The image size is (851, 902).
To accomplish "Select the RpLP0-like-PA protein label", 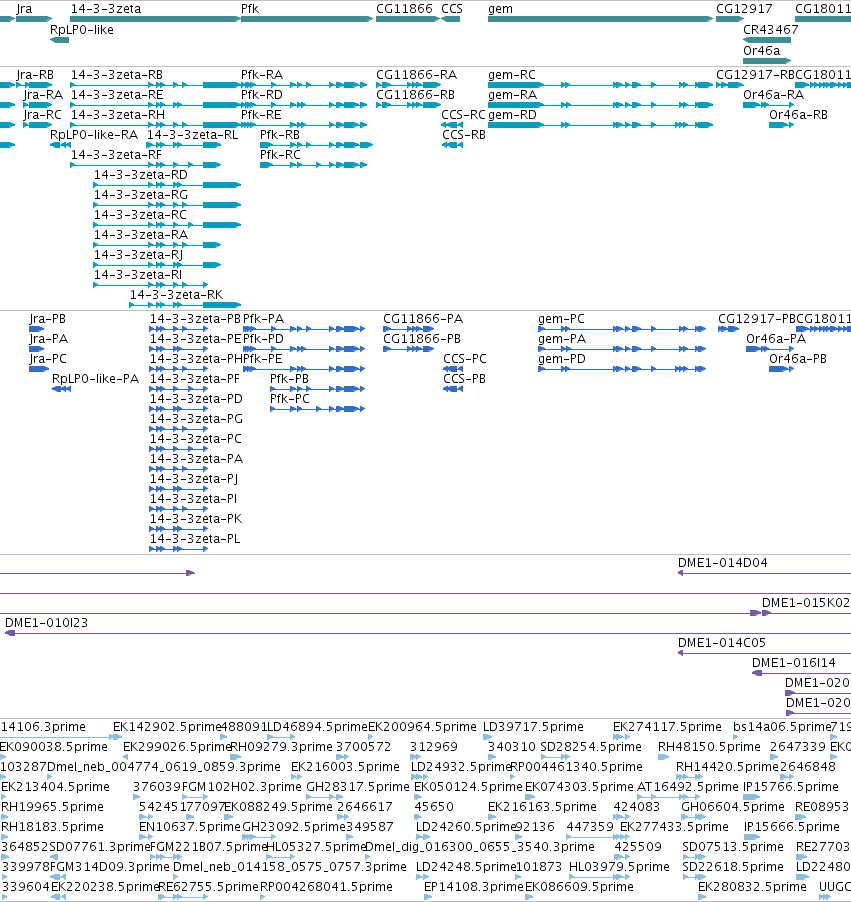I will [96, 379].
